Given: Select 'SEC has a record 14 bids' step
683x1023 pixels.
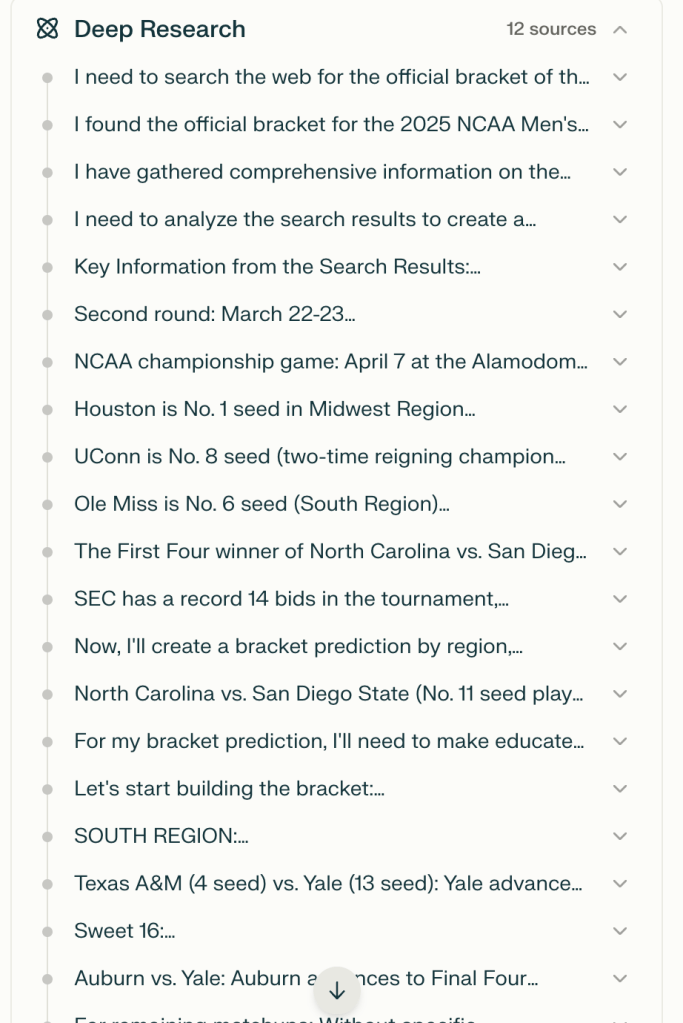Looking at the screenshot, I should [x=292, y=599].
